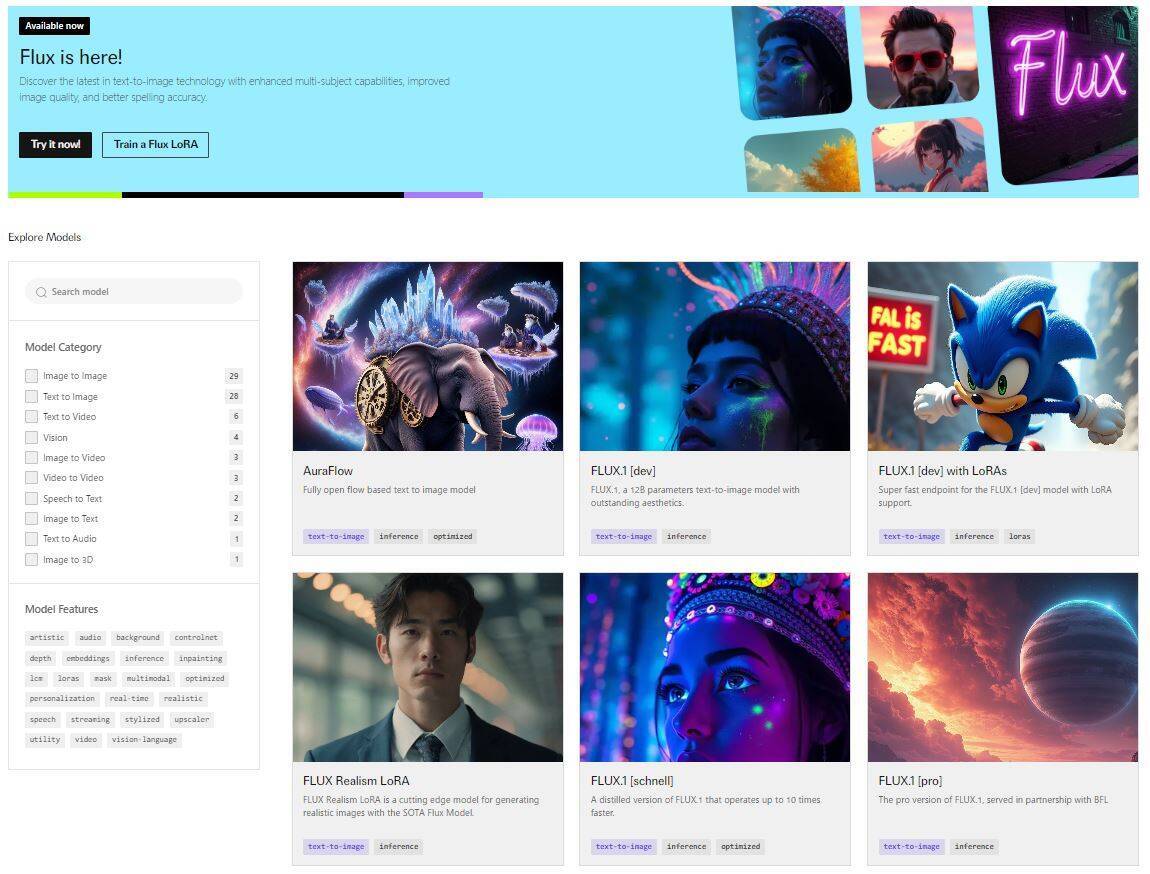Click the inpainting feature tag

pos(200,659)
